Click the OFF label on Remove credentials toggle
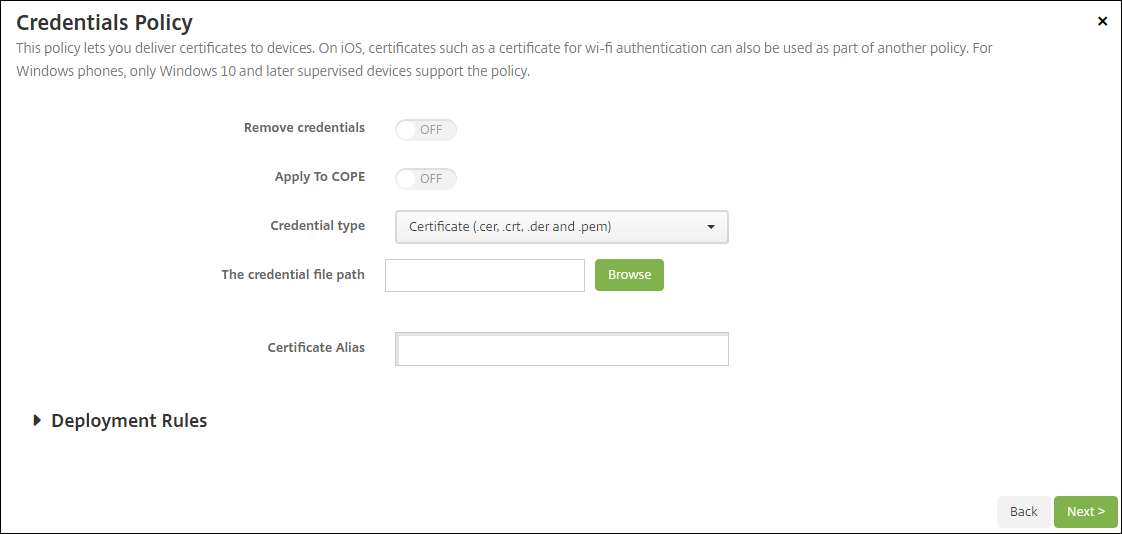 tap(431, 130)
